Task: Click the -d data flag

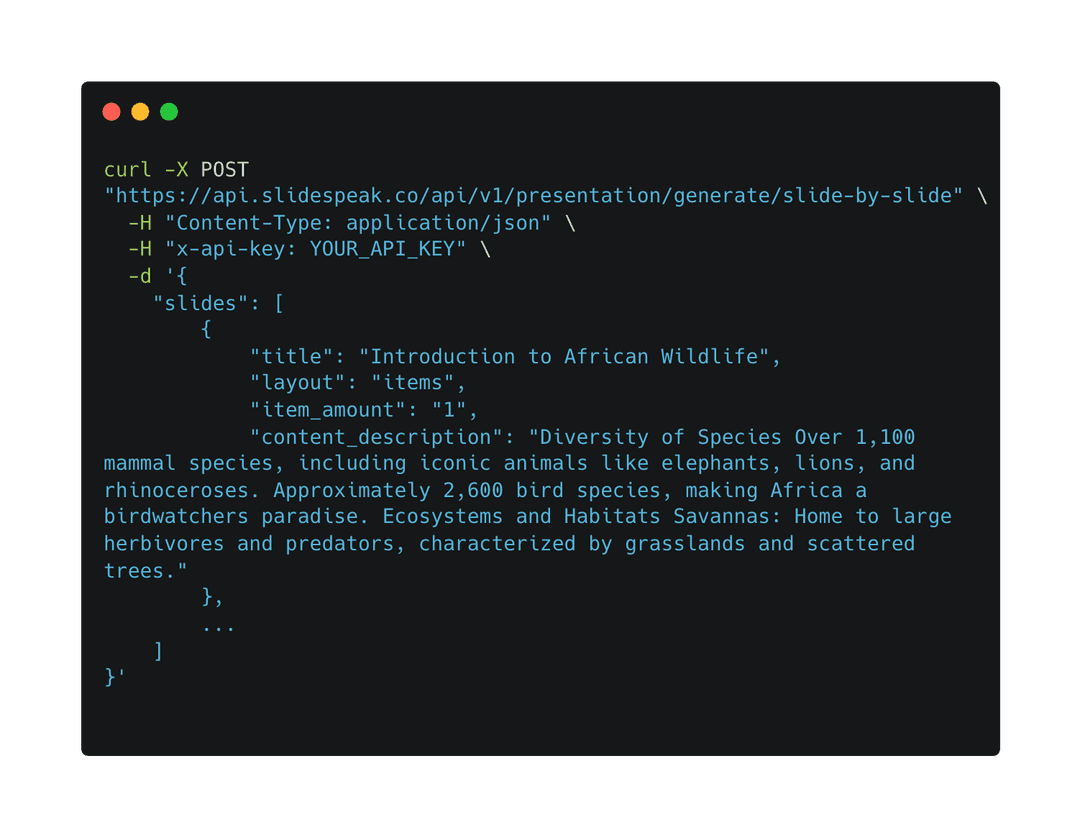Action: (x=140, y=276)
